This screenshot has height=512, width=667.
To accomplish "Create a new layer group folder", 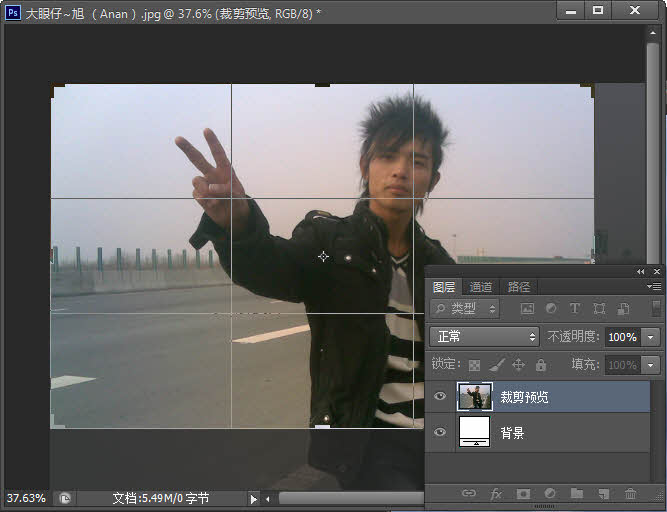I will click(576, 494).
